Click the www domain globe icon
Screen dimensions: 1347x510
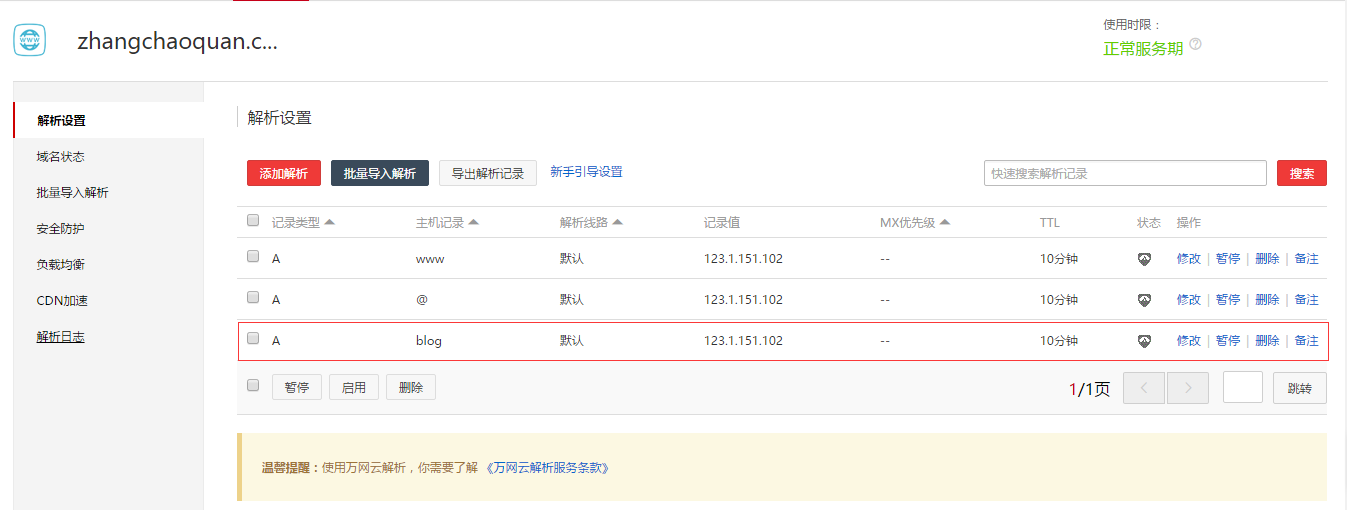tap(30, 41)
